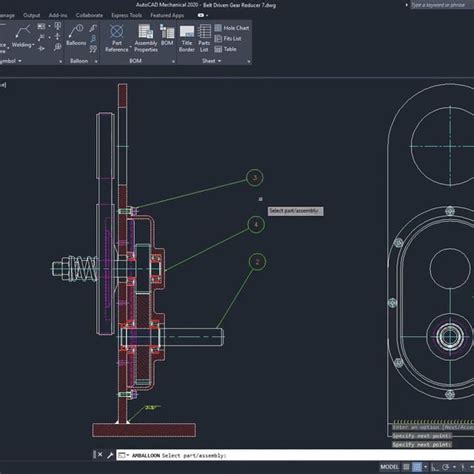
Task: Switch to the Express Tools tab
Action: point(126,15)
